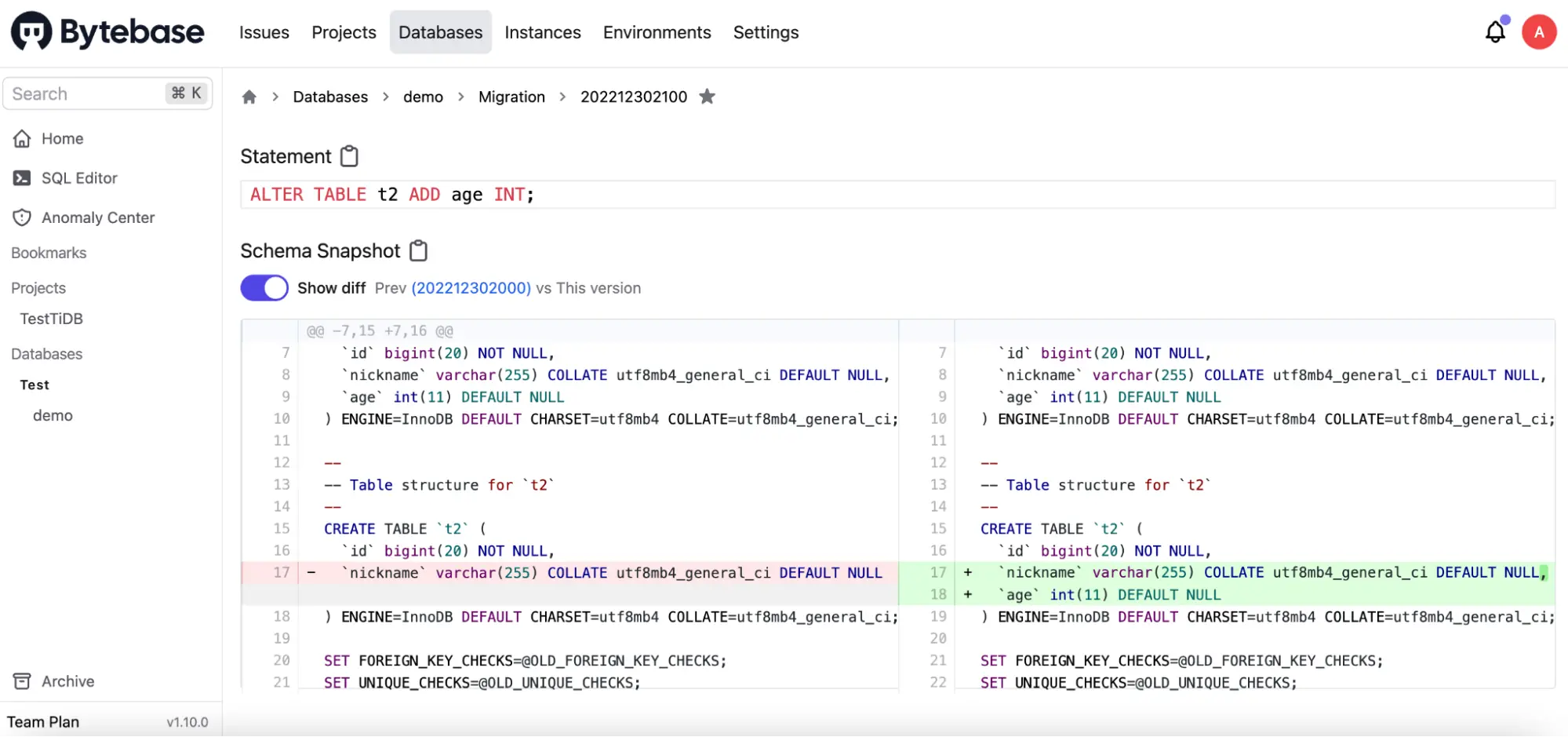Click the Bytebase logo
This screenshot has width=1568, height=737.
pyautogui.click(x=107, y=31)
